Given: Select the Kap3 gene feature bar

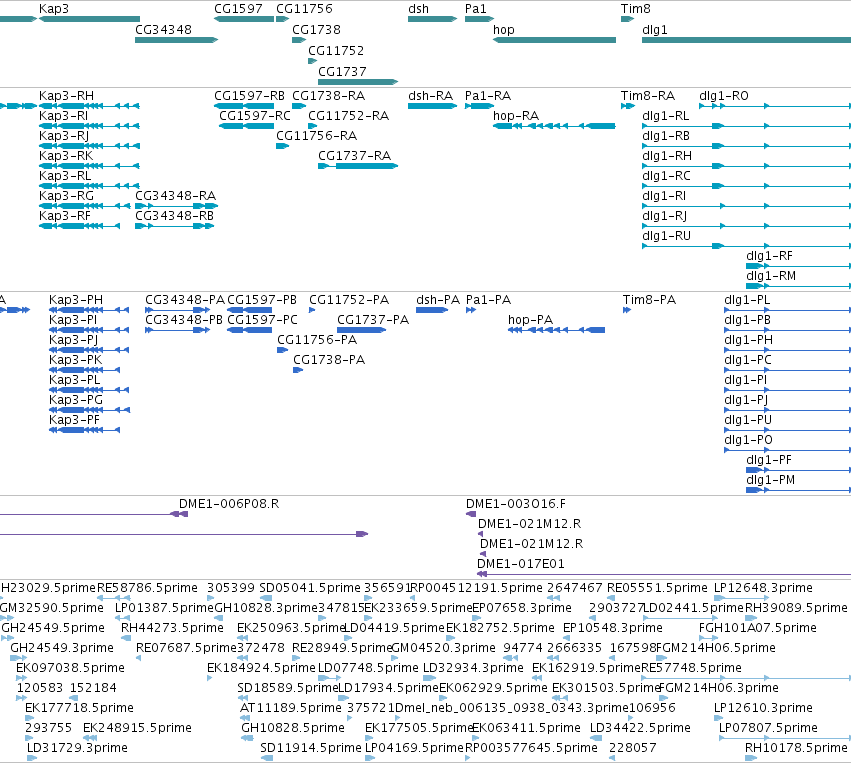Looking at the screenshot, I should (90, 19).
